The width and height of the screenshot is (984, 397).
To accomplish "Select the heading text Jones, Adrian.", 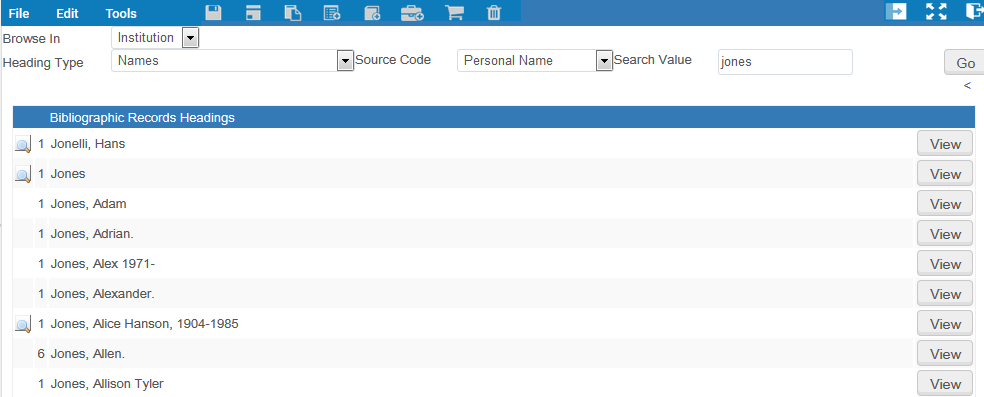I will point(92,234).
